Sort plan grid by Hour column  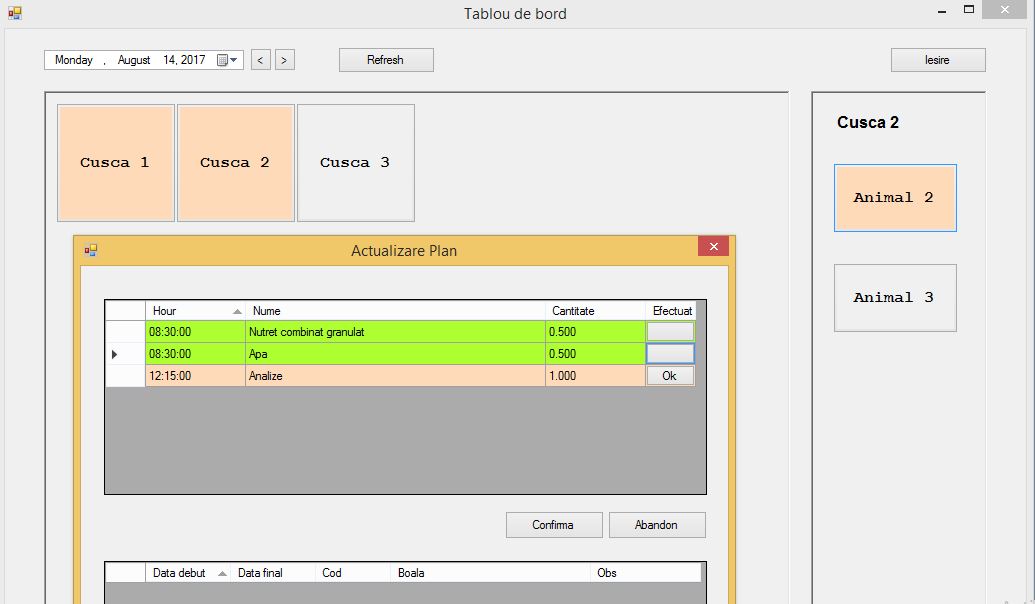tap(195, 311)
